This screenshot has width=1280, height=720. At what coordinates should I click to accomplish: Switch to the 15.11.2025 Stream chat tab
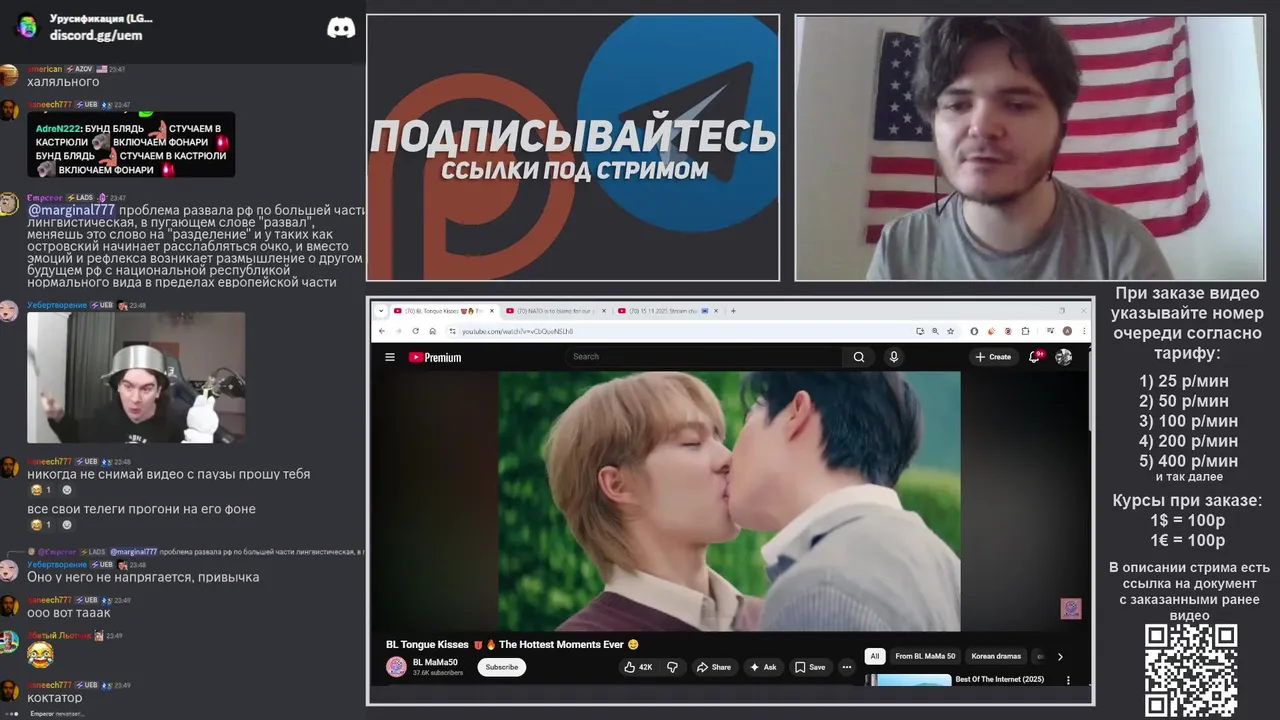668,311
